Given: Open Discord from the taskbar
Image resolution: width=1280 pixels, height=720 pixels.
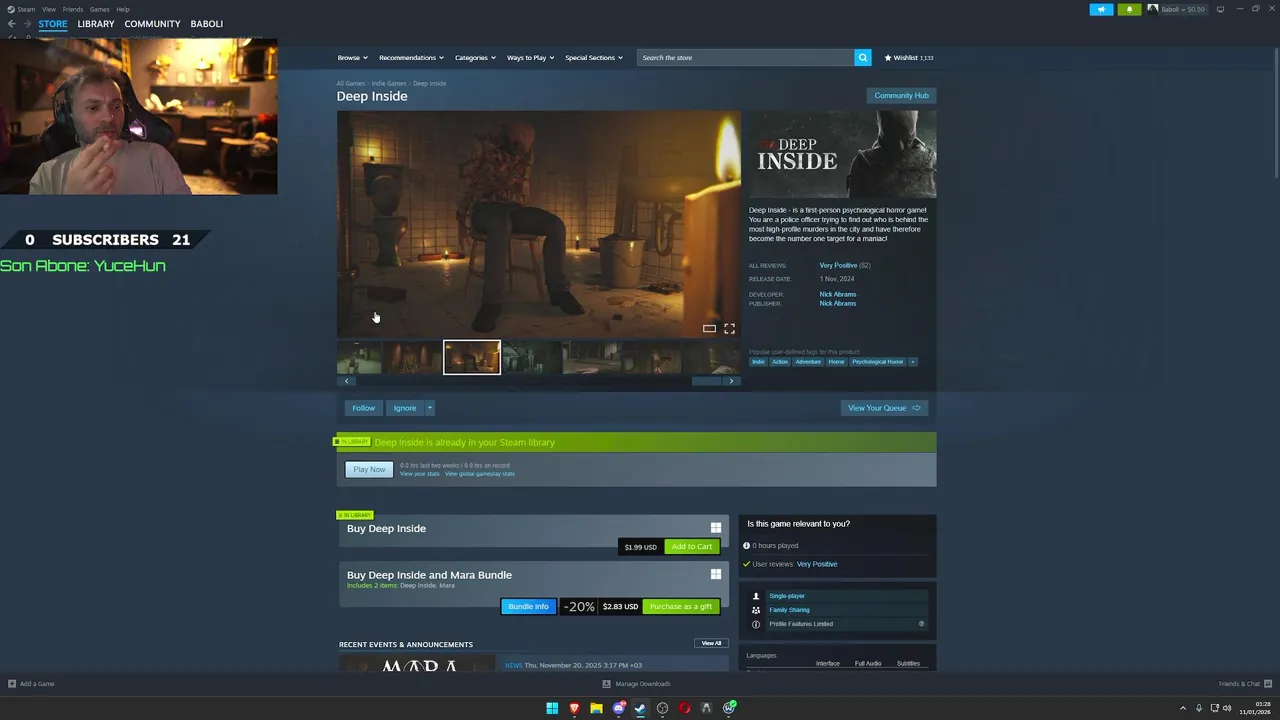Looking at the screenshot, I should coord(619,708).
